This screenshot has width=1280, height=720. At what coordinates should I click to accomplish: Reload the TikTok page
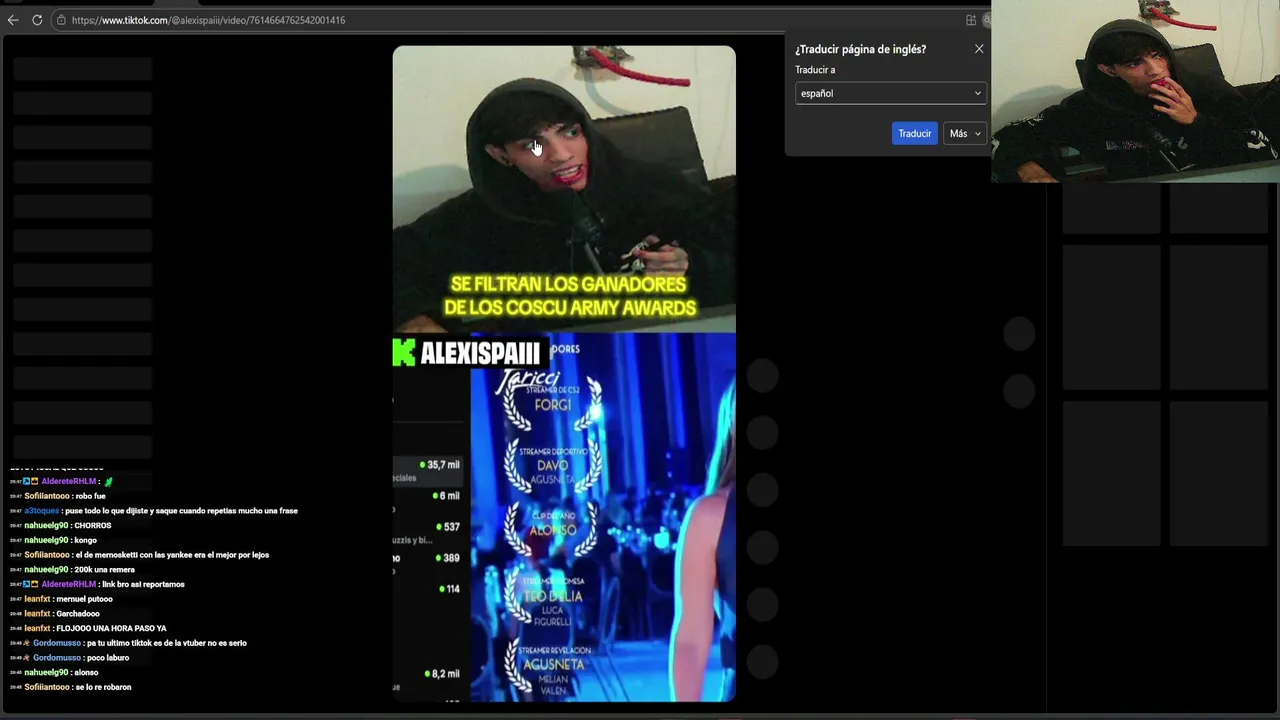pyautogui.click(x=37, y=20)
